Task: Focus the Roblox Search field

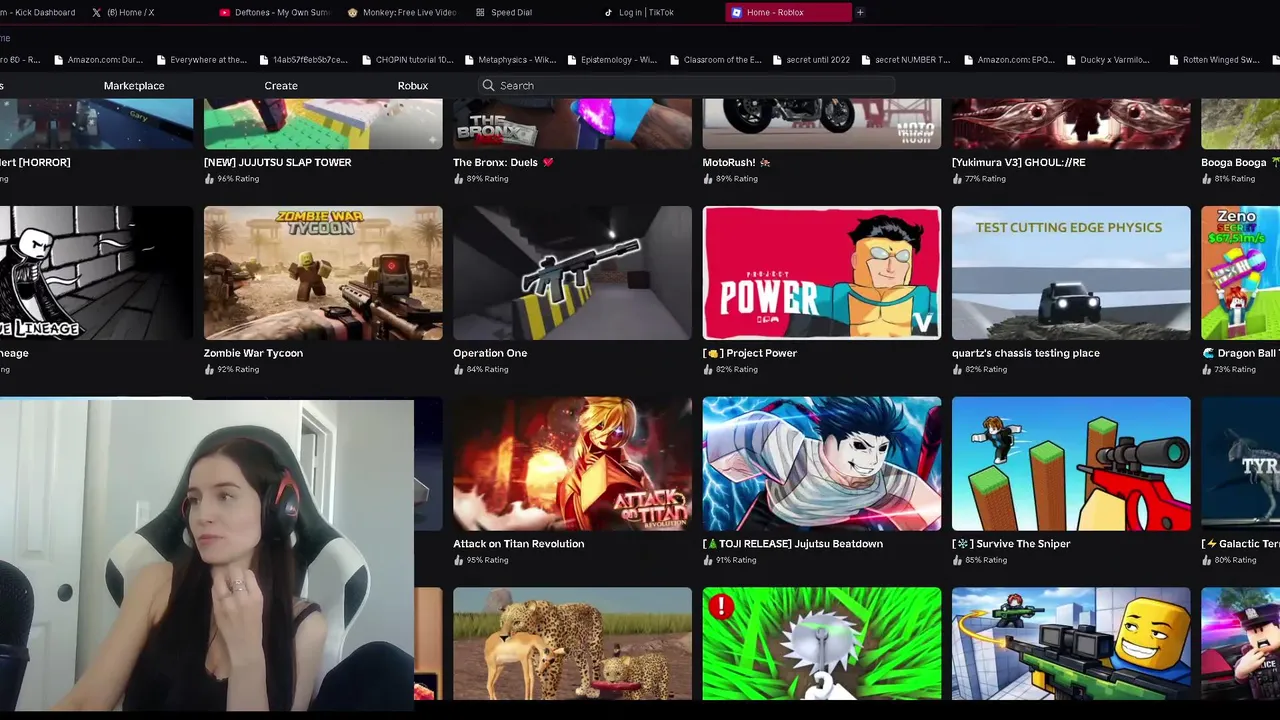Action: click(x=686, y=85)
